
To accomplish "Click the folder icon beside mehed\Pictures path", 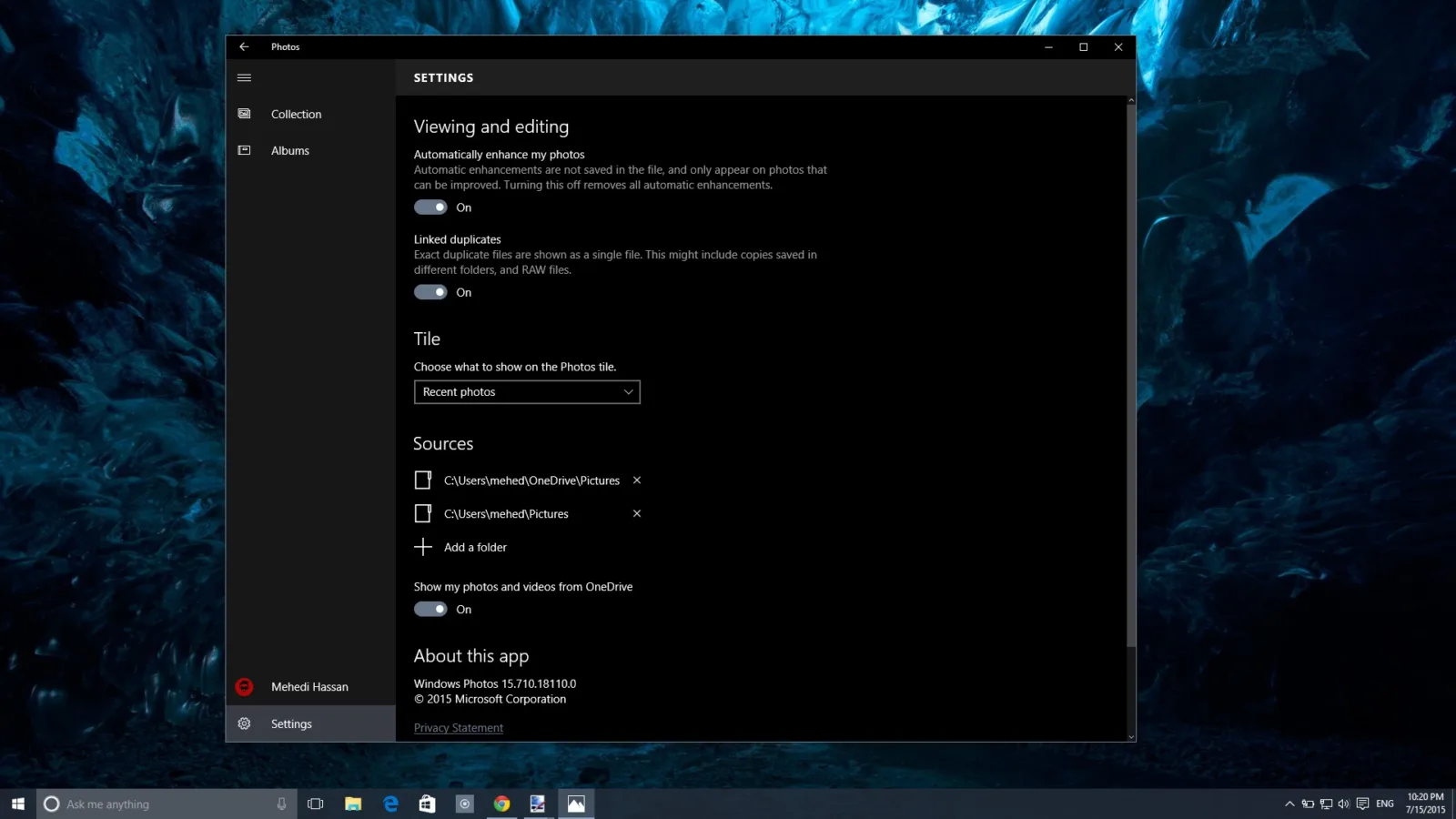I will [x=423, y=514].
